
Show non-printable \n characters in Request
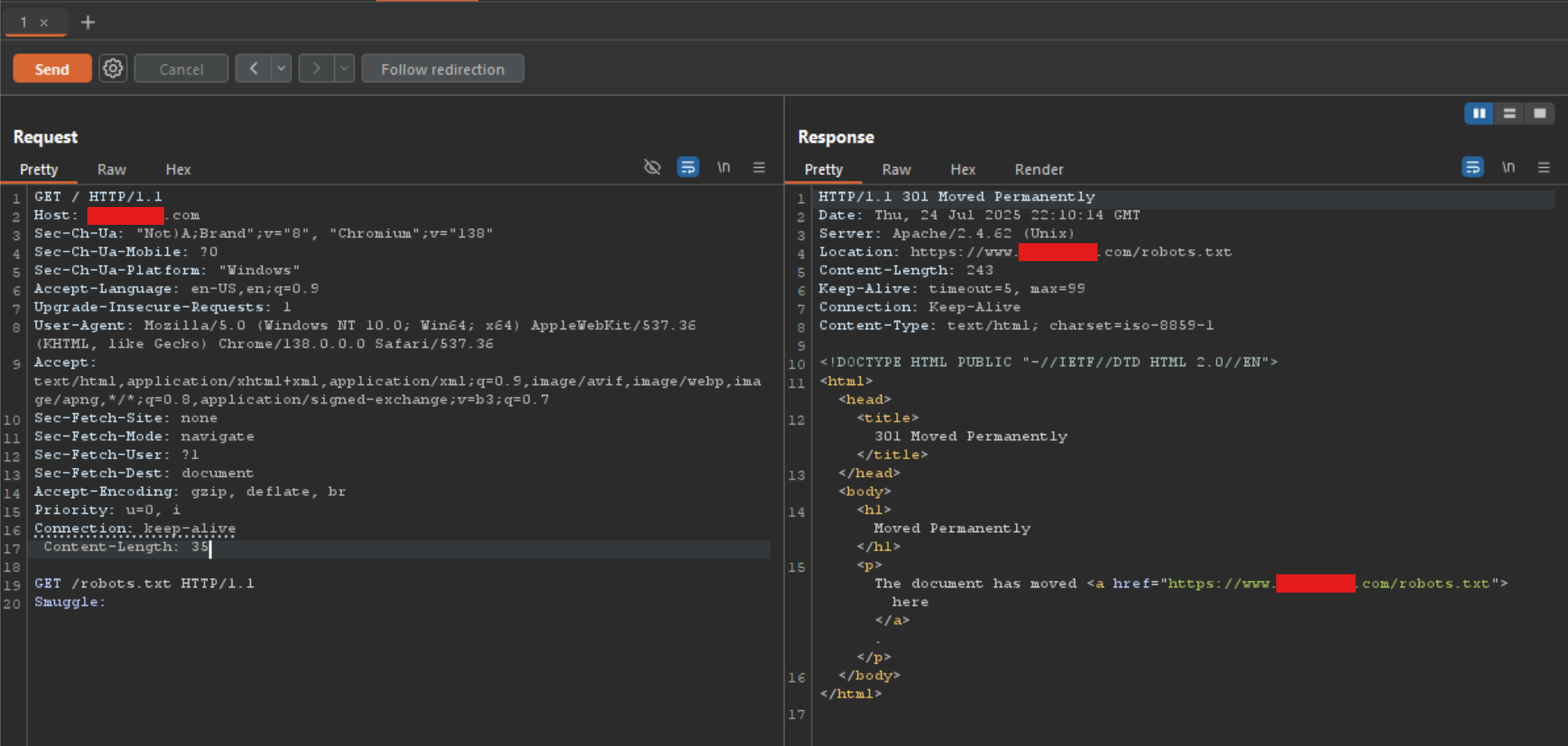point(724,168)
